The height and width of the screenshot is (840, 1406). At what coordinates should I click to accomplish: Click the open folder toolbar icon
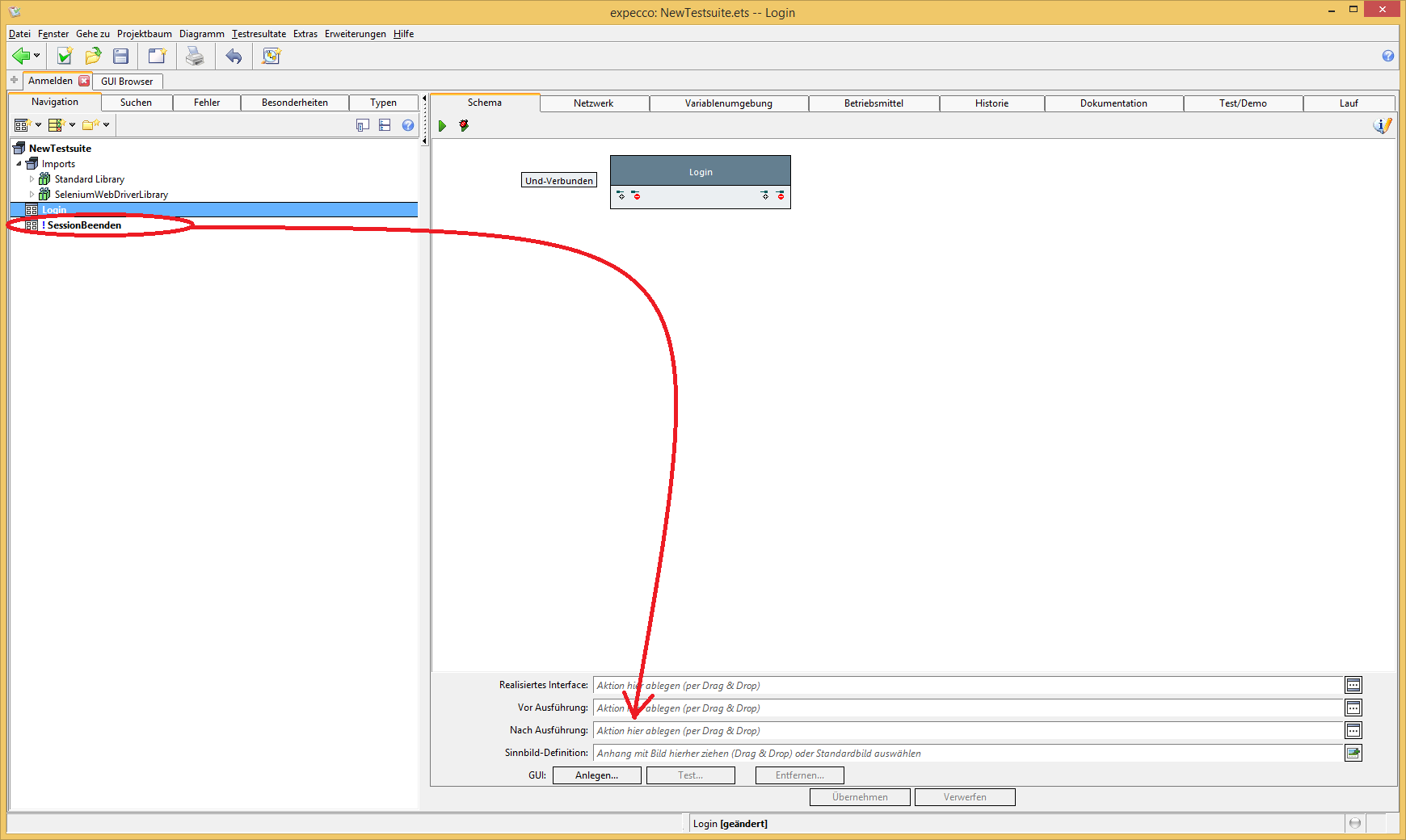(x=93, y=56)
